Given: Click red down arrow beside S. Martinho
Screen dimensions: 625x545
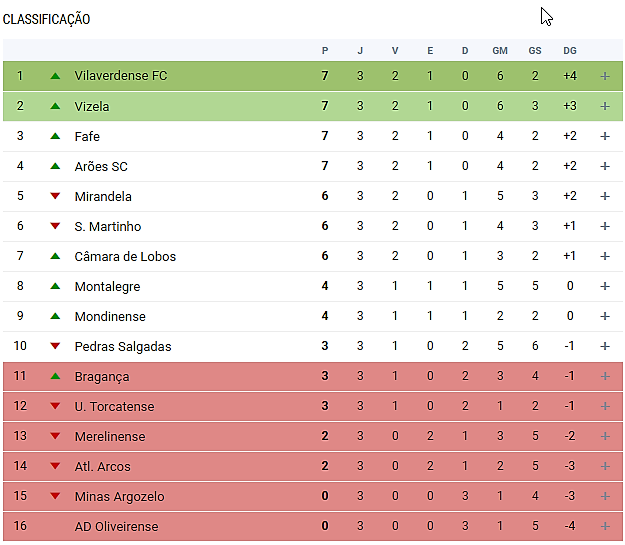Looking at the screenshot, I should coord(55,226).
